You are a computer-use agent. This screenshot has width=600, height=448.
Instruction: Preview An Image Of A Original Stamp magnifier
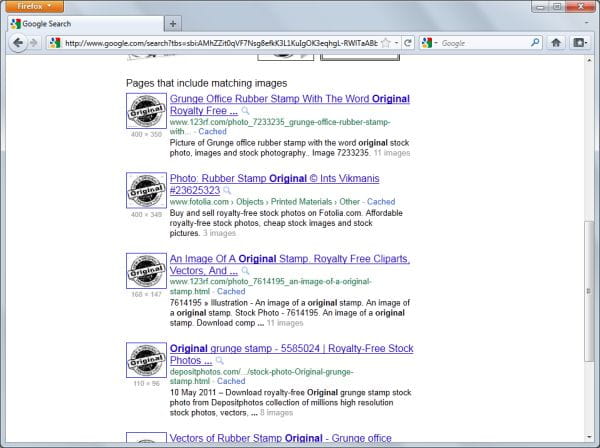[245, 271]
